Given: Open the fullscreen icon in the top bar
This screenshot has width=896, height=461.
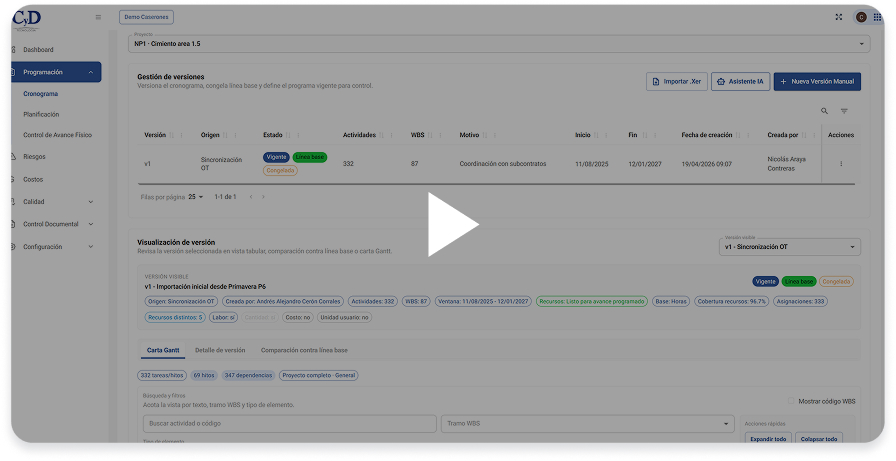Looking at the screenshot, I should pyautogui.click(x=838, y=17).
